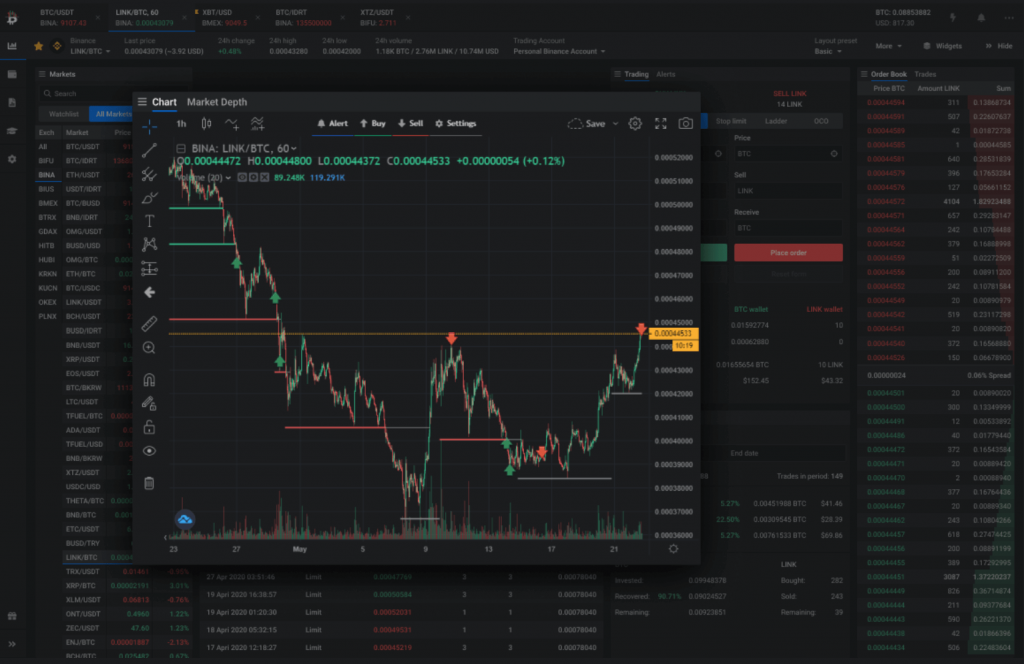The image size is (1024, 664).
Task: Activate the ruler measure tool
Action: [x=150, y=323]
